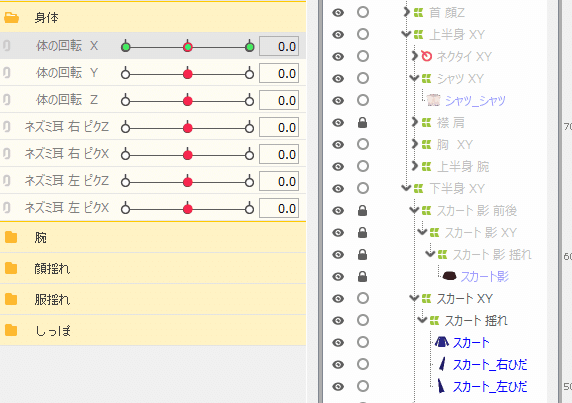This screenshot has height=403, width=572.
Task: Hide the ネクタイ XY rotation deformer
Action: coord(338,57)
